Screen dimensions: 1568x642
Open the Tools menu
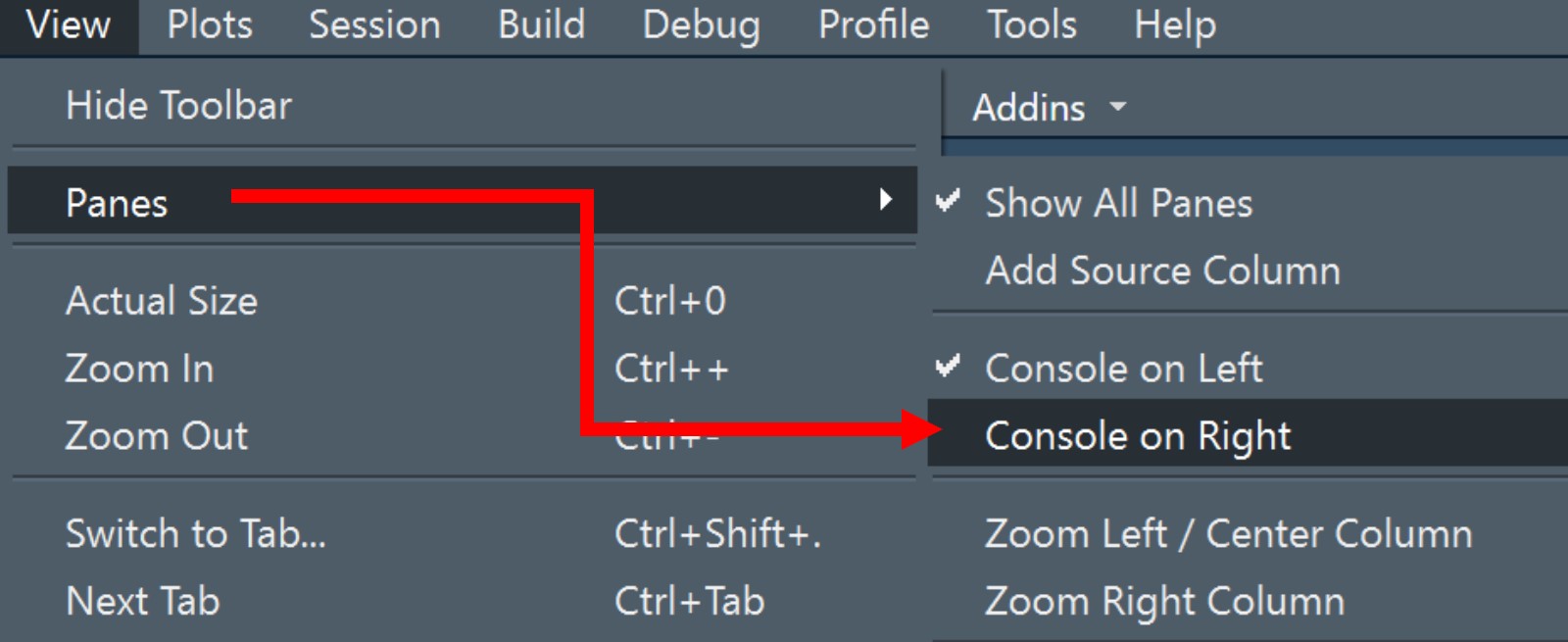click(1031, 25)
